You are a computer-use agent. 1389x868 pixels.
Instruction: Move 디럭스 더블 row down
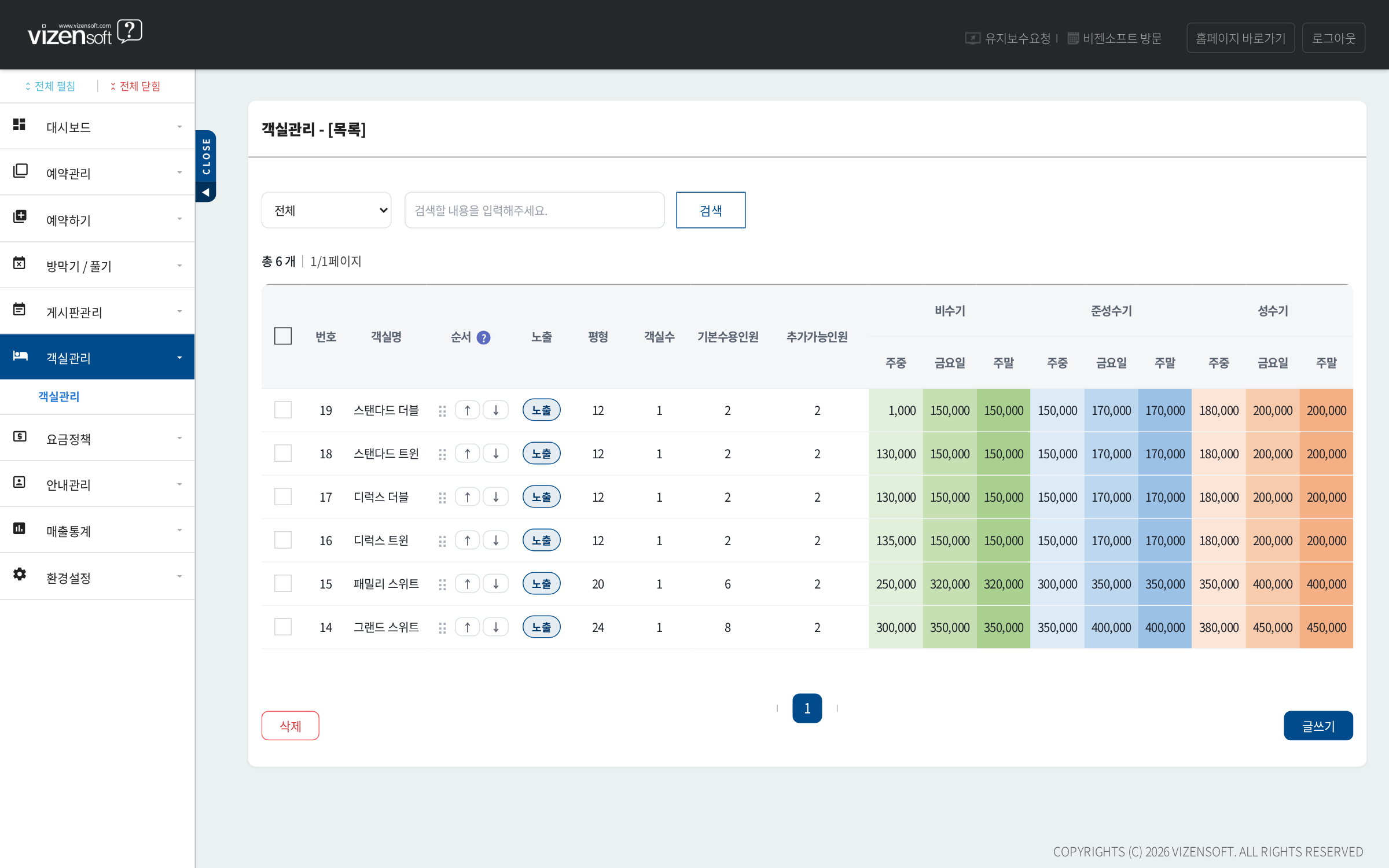pos(496,497)
